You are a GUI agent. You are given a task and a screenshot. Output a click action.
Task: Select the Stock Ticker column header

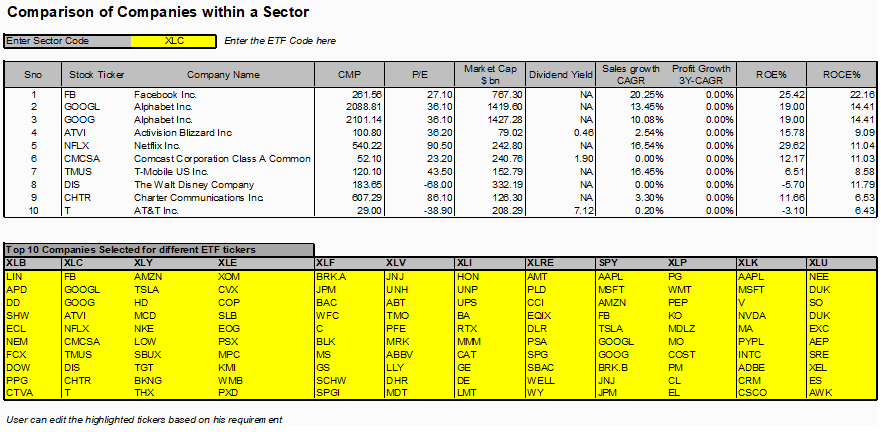pos(97,75)
